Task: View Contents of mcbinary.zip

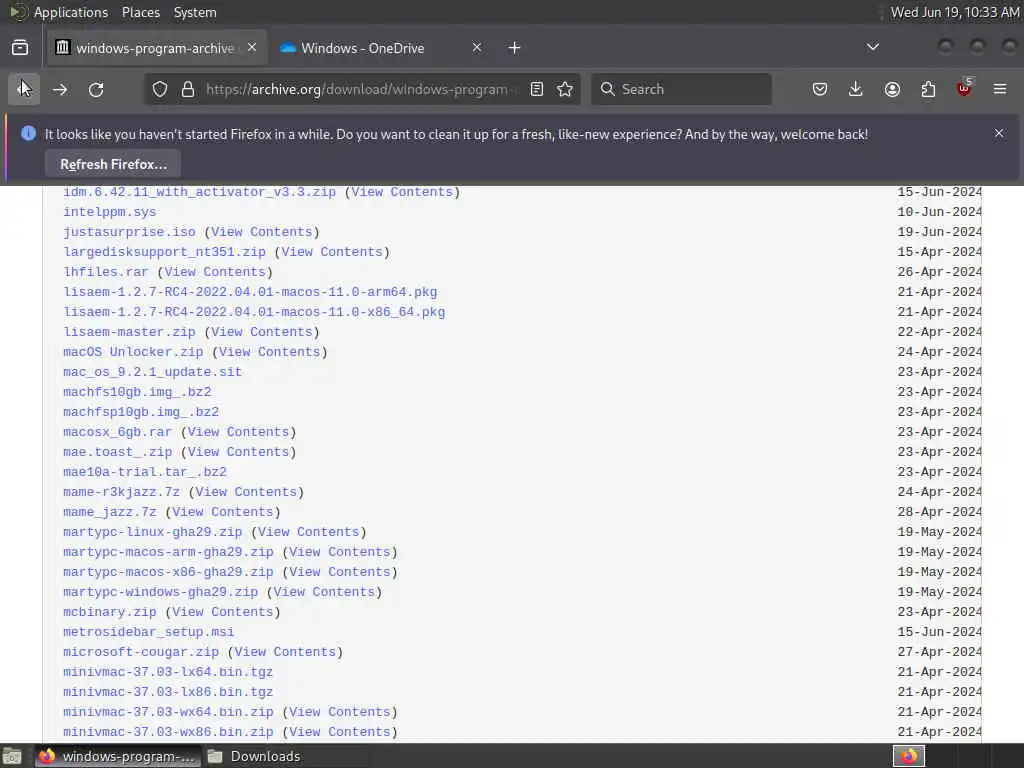Action: click(x=223, y=612)
